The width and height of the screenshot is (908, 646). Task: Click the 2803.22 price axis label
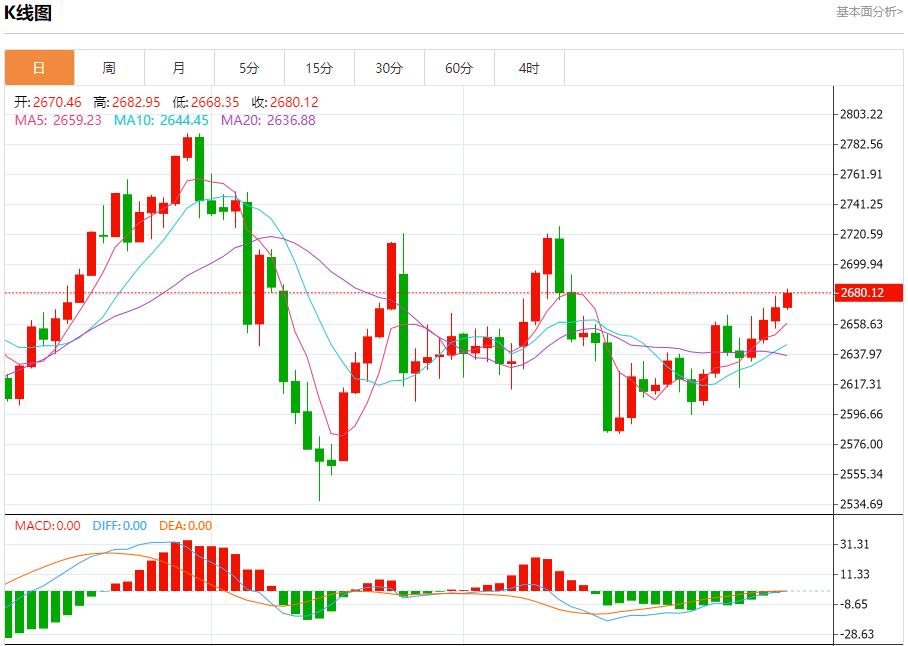tap(861, 115)
